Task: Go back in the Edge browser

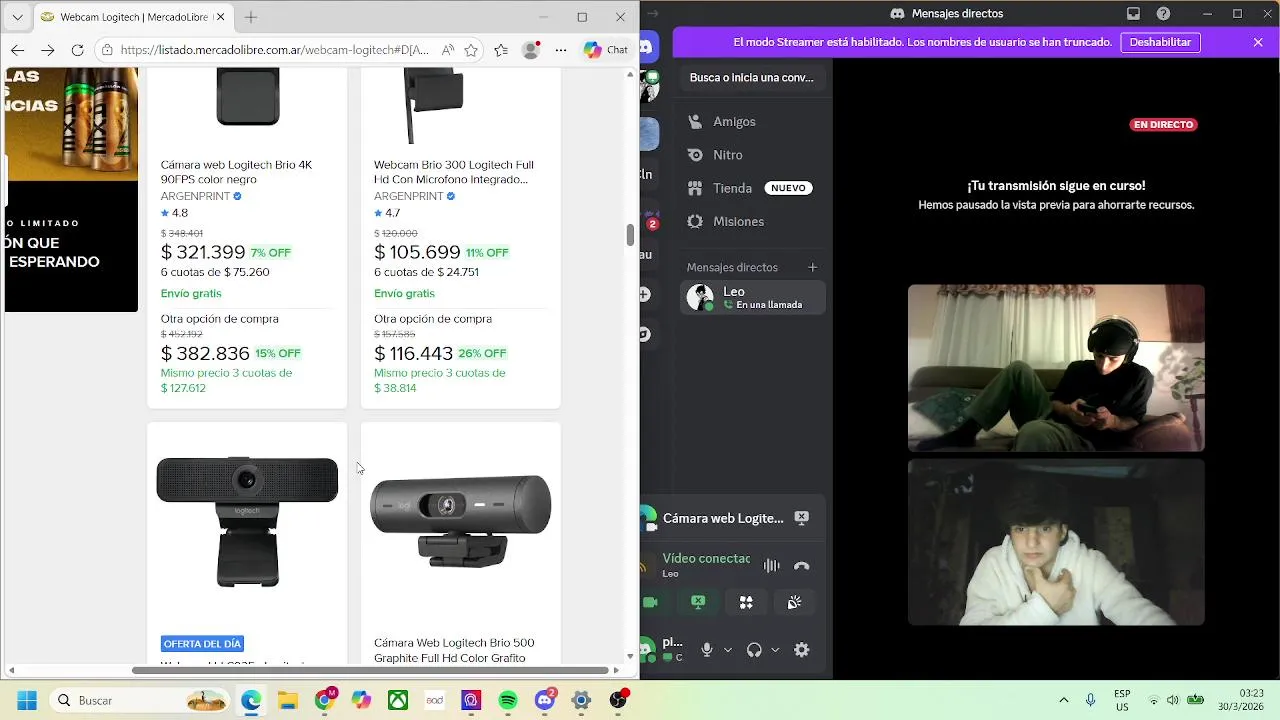Action: (x=17, y=50)
